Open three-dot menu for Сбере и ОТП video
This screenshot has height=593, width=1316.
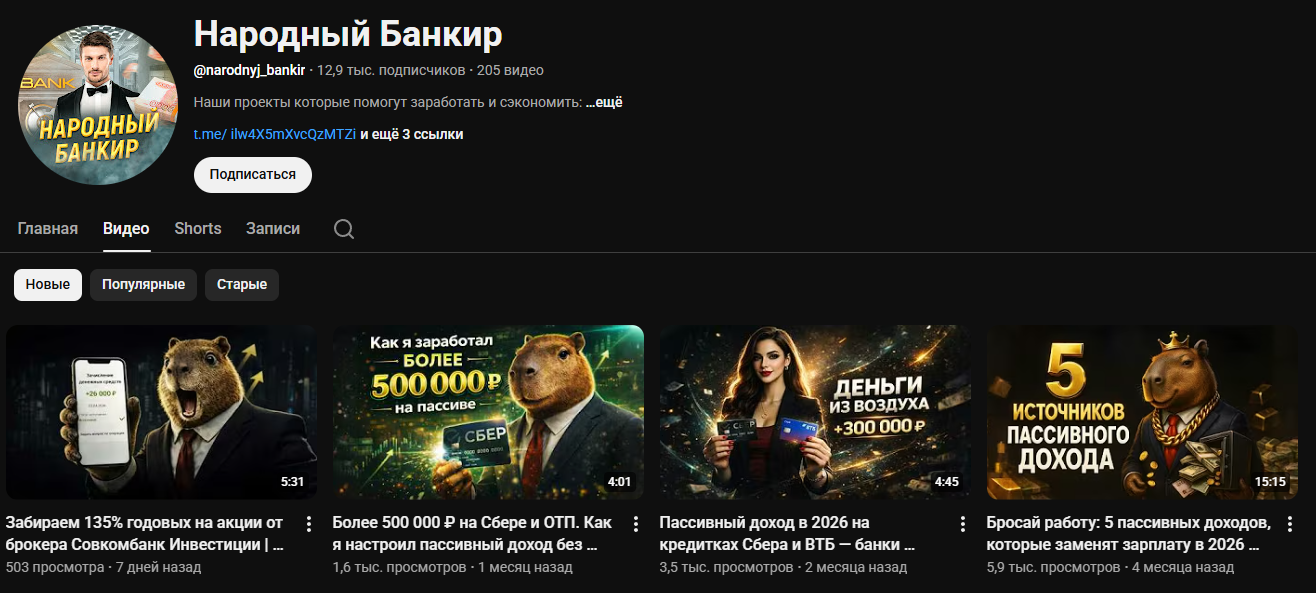click(x=635, y=524)
